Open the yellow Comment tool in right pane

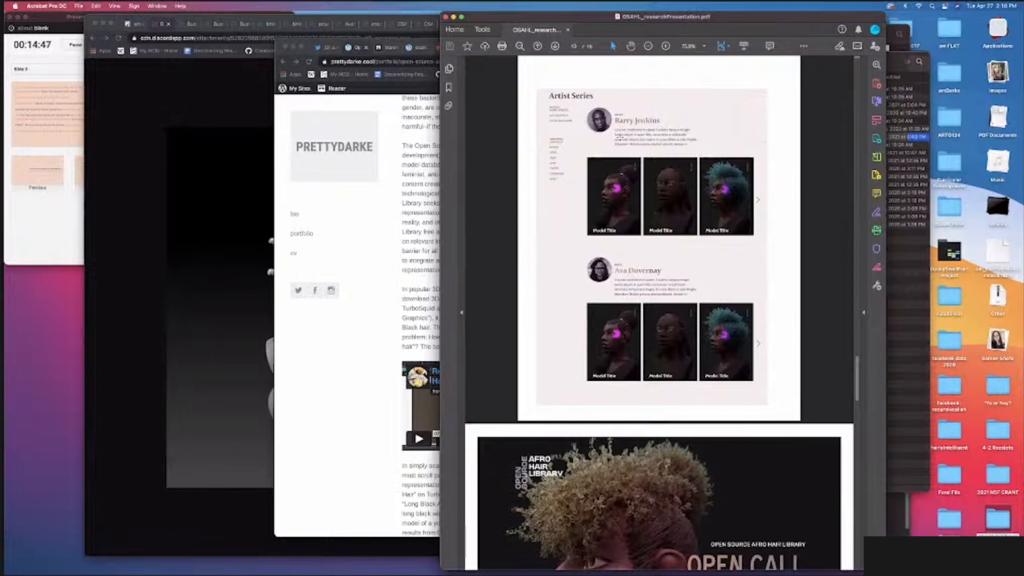point(876,193)
